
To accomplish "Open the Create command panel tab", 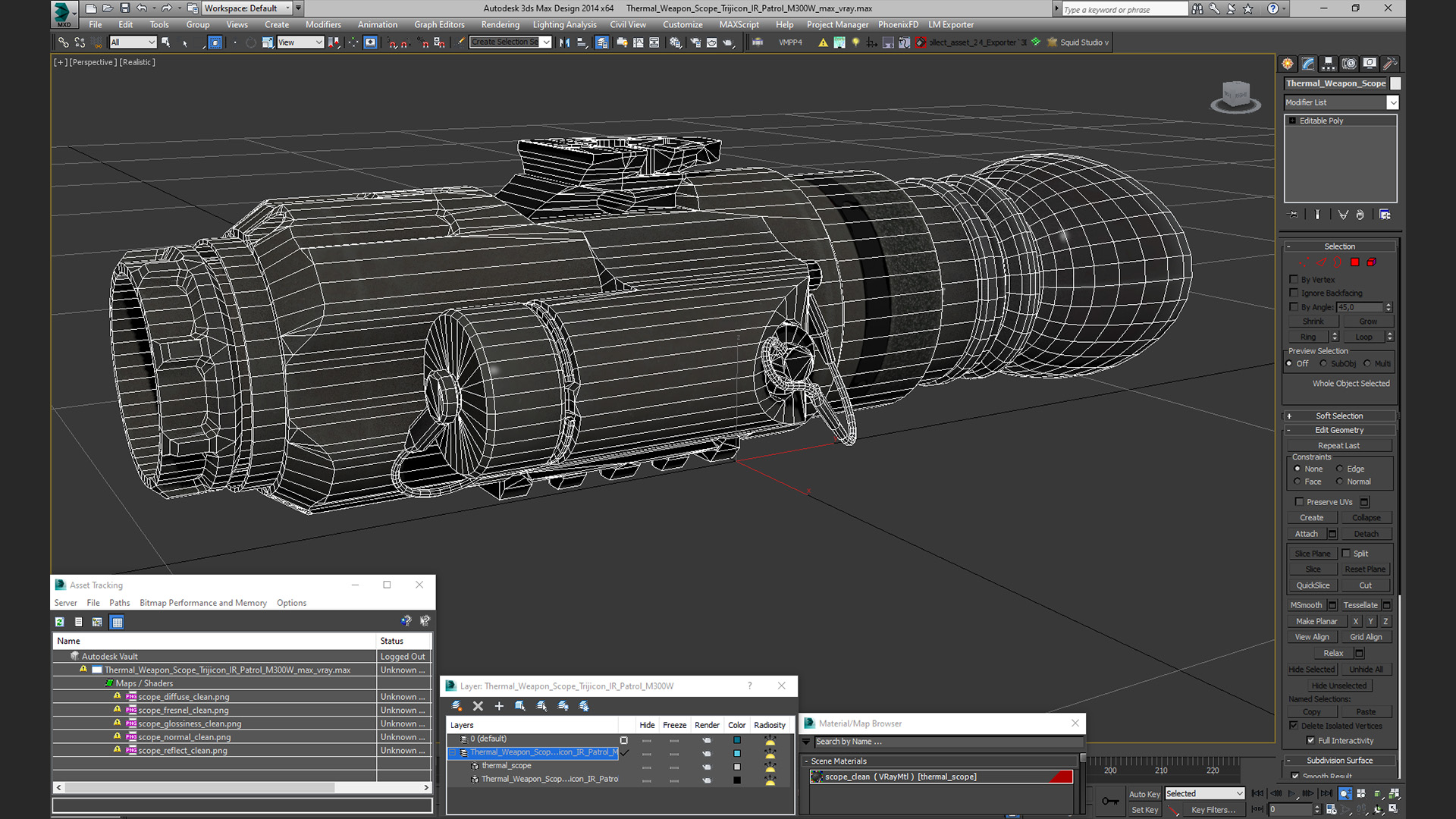I will click(1288, 64).
